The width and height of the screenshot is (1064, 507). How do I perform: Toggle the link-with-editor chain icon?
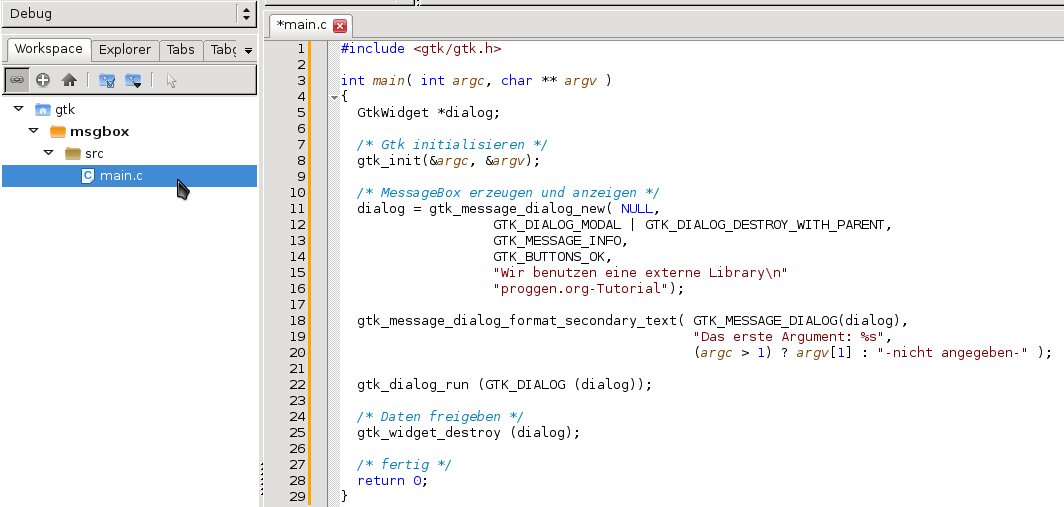(17, 80)
